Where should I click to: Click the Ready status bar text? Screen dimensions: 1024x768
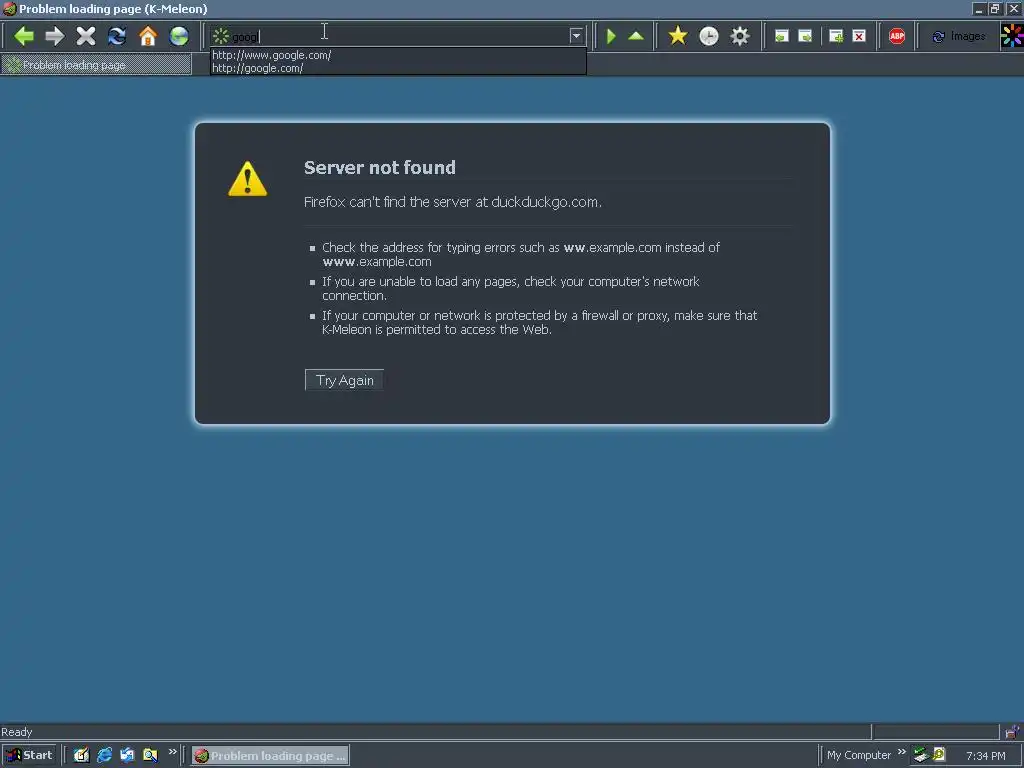(x=16, y=732)
